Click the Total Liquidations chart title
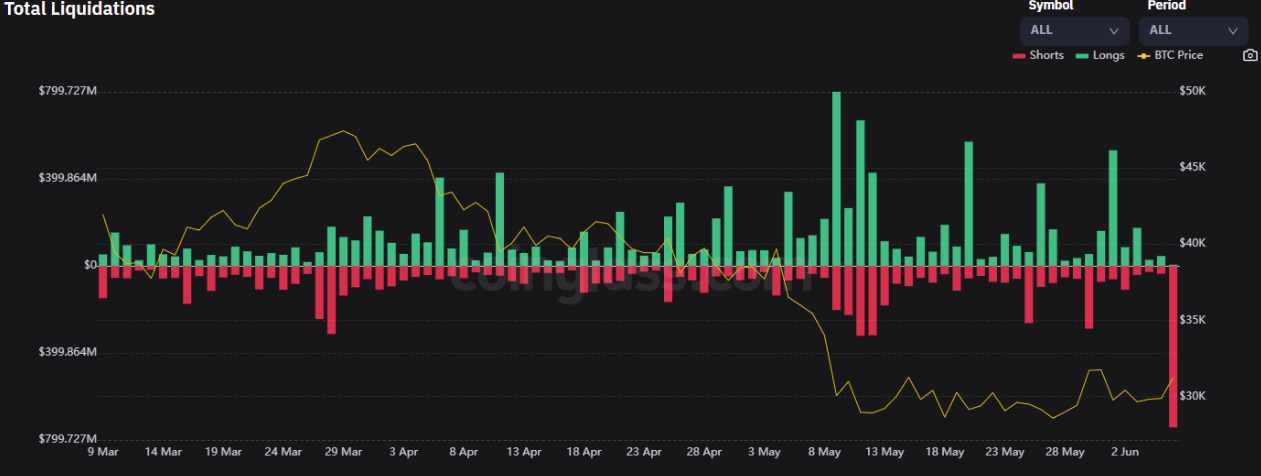1261x476 pixels. coord(78,10)
